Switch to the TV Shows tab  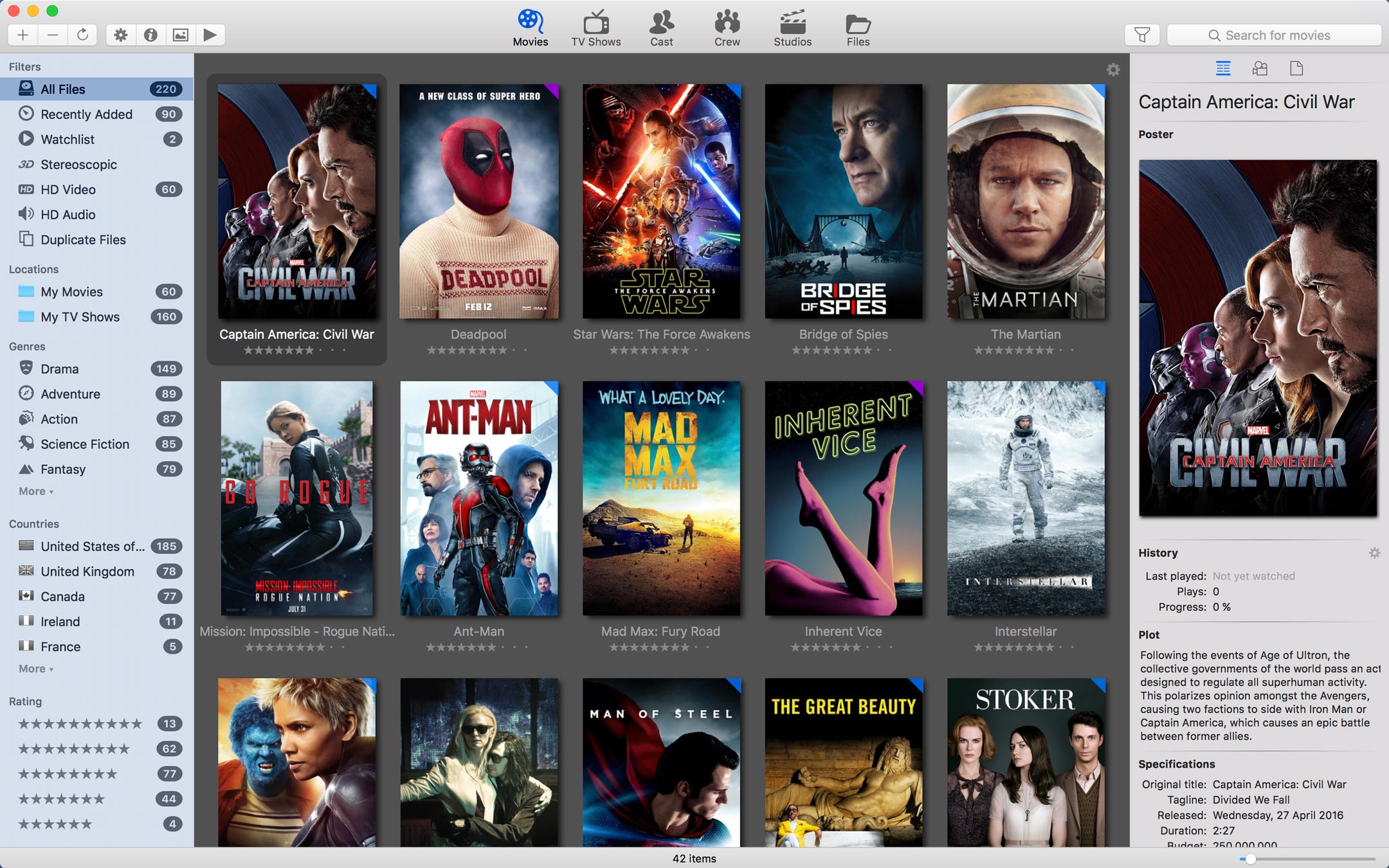pos(596,28)
